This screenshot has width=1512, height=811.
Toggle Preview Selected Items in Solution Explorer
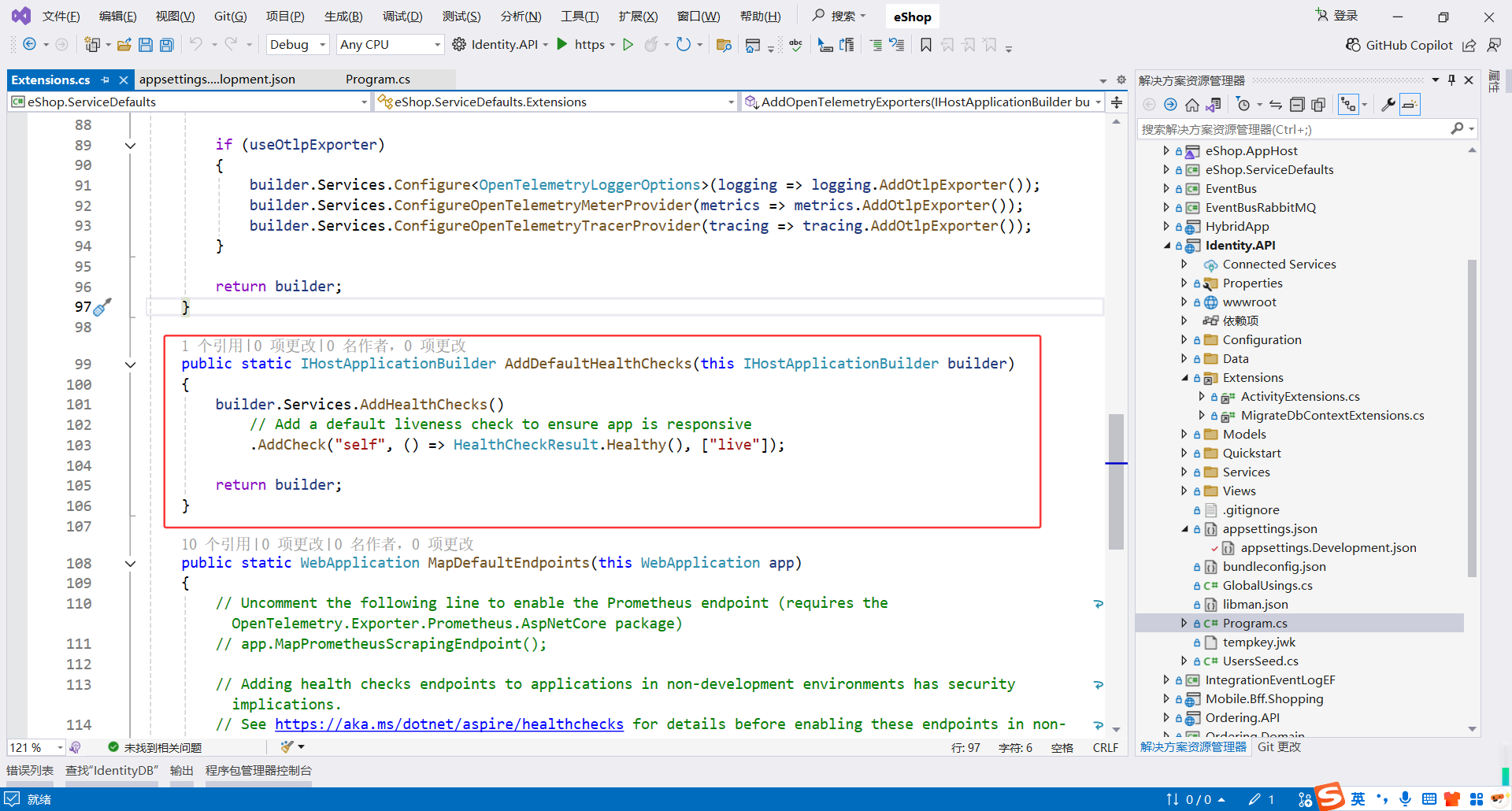(1410, 105)
